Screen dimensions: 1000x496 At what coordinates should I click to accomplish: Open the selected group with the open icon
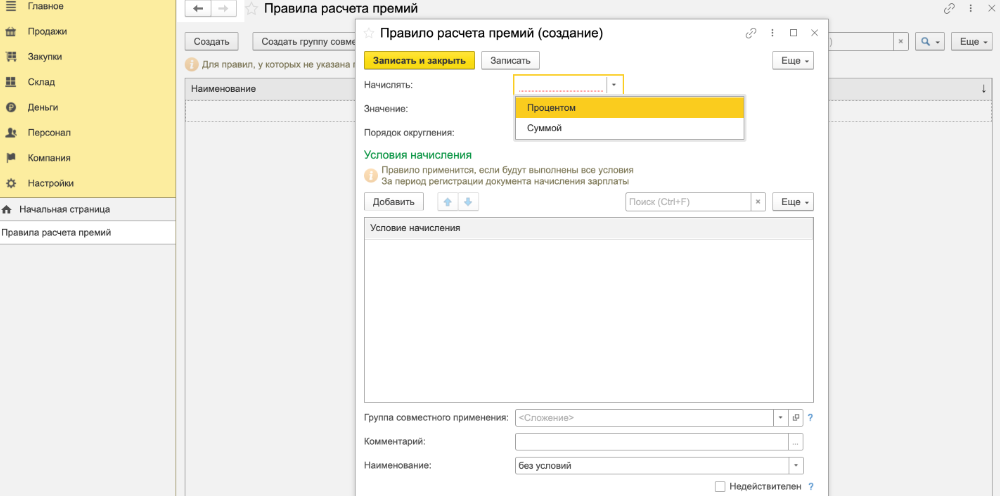point(796,418)
